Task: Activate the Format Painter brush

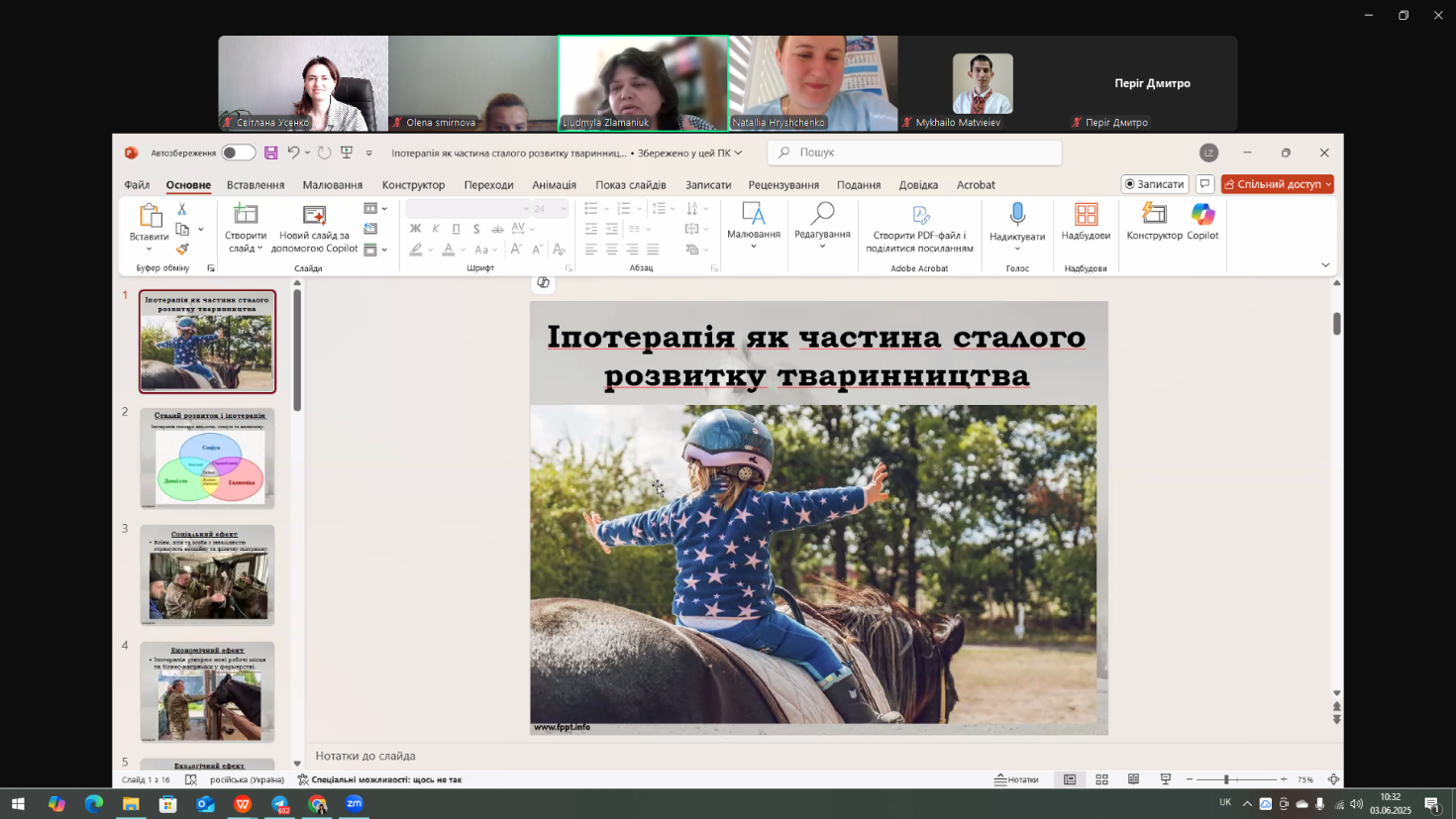Action: (182, 250)
